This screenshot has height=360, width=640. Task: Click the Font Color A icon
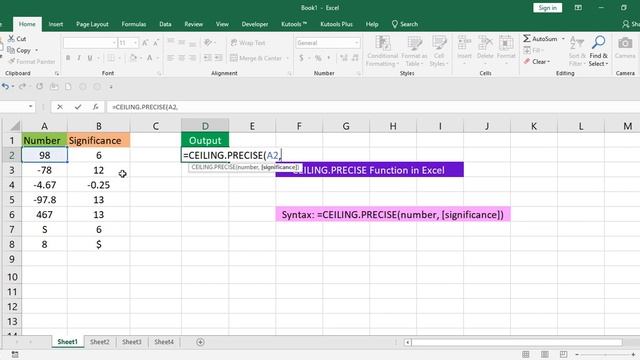click(x=149, y=58)
